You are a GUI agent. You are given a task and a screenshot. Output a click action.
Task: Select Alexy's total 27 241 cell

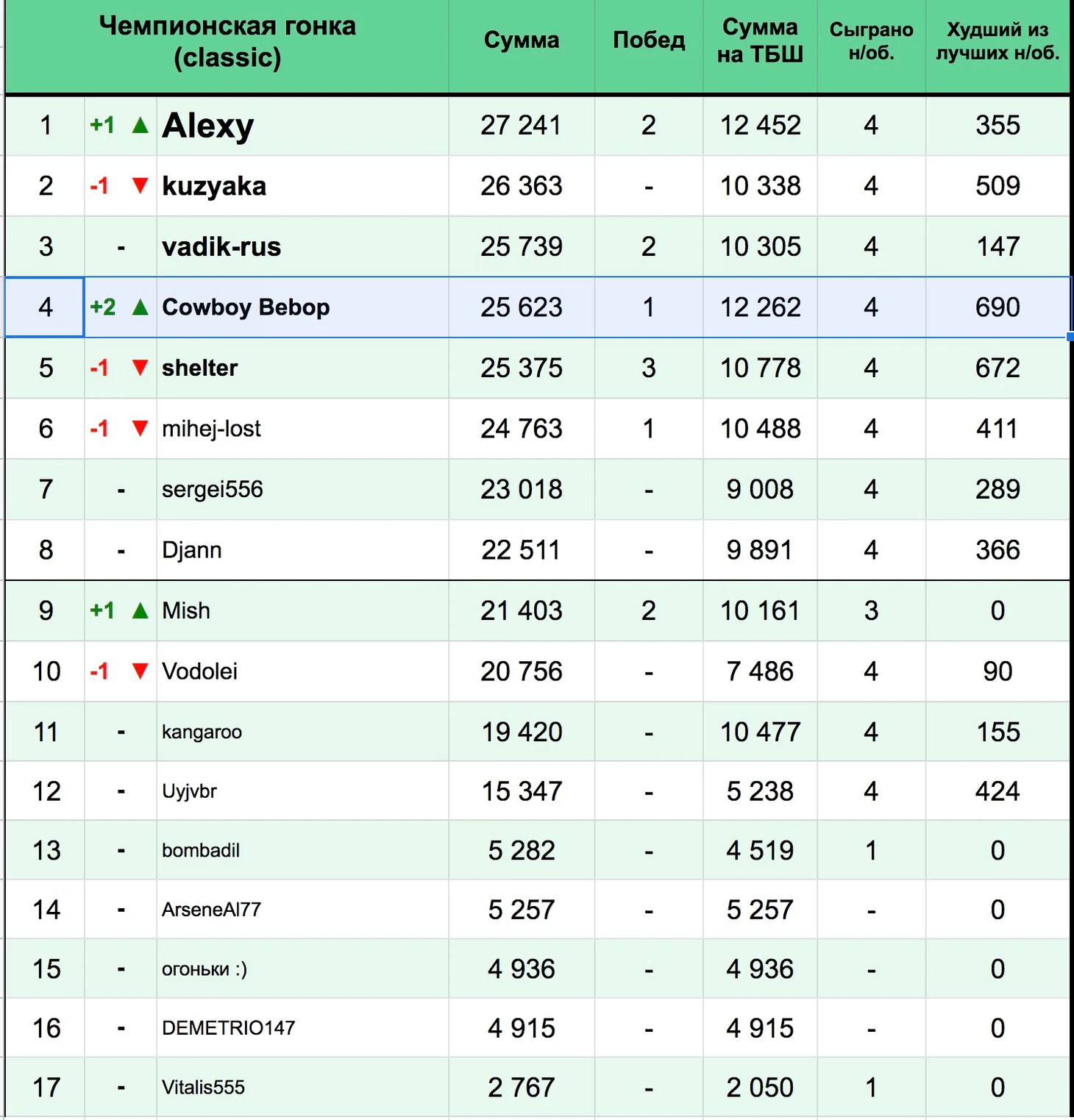[521, 126]
